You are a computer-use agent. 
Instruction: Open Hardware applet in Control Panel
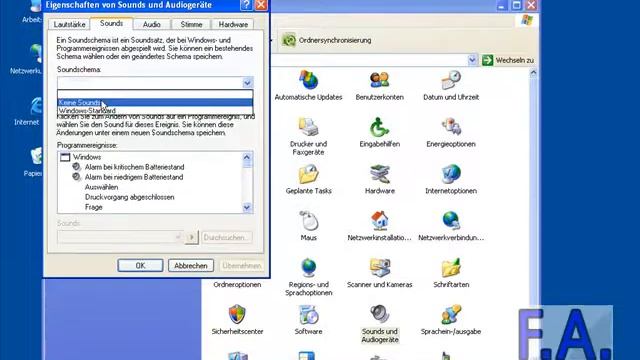pos(380,179)
